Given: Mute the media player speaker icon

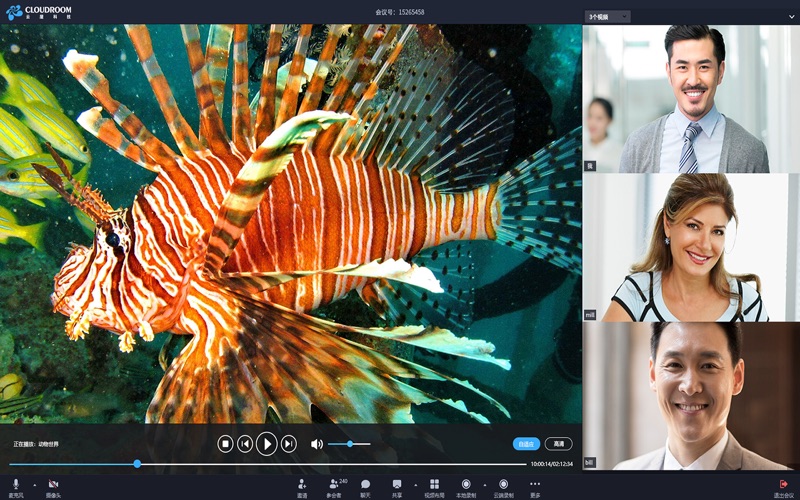Looking at the screenshot, I should click(316, 444).
